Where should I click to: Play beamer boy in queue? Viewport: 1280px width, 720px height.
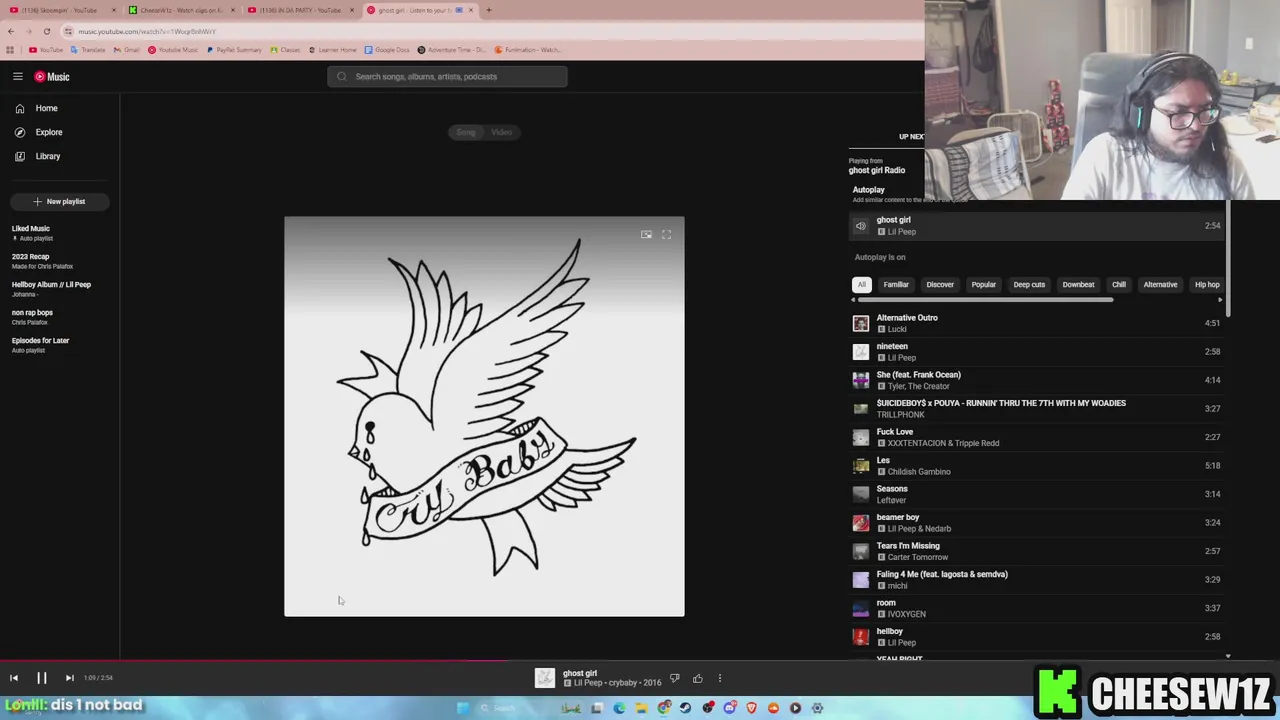click(x=1037, y=523)
